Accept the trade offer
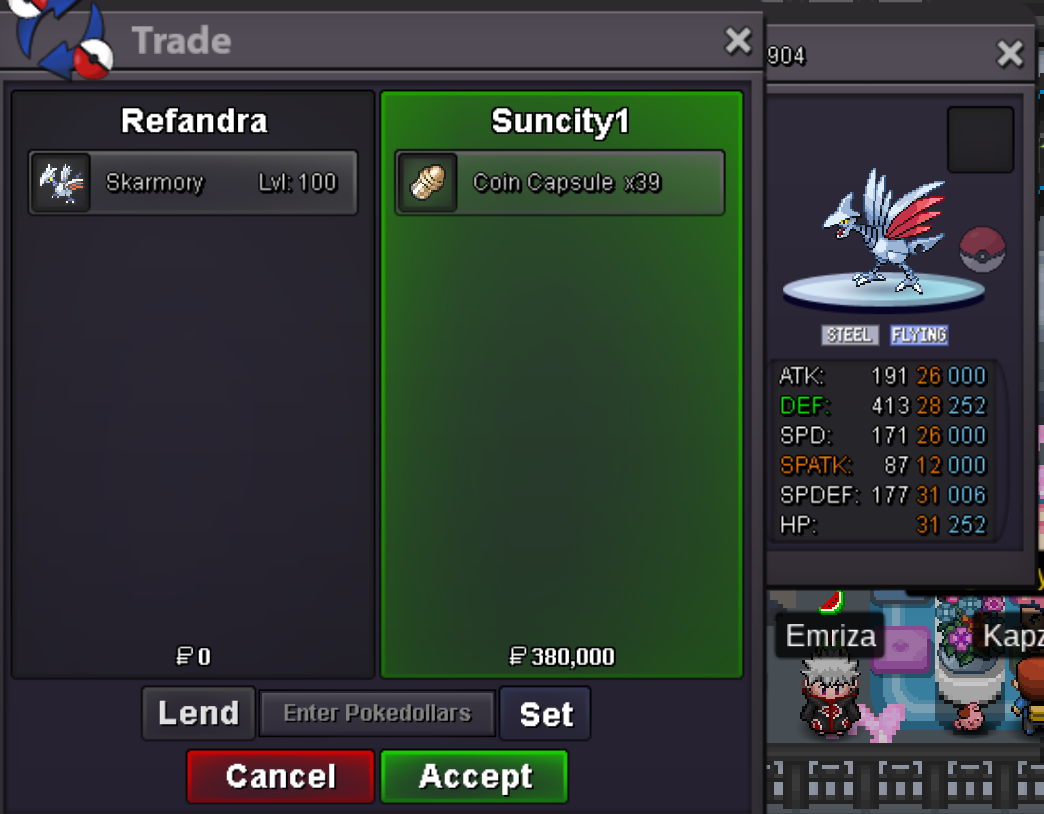 (x=474, y=776)
